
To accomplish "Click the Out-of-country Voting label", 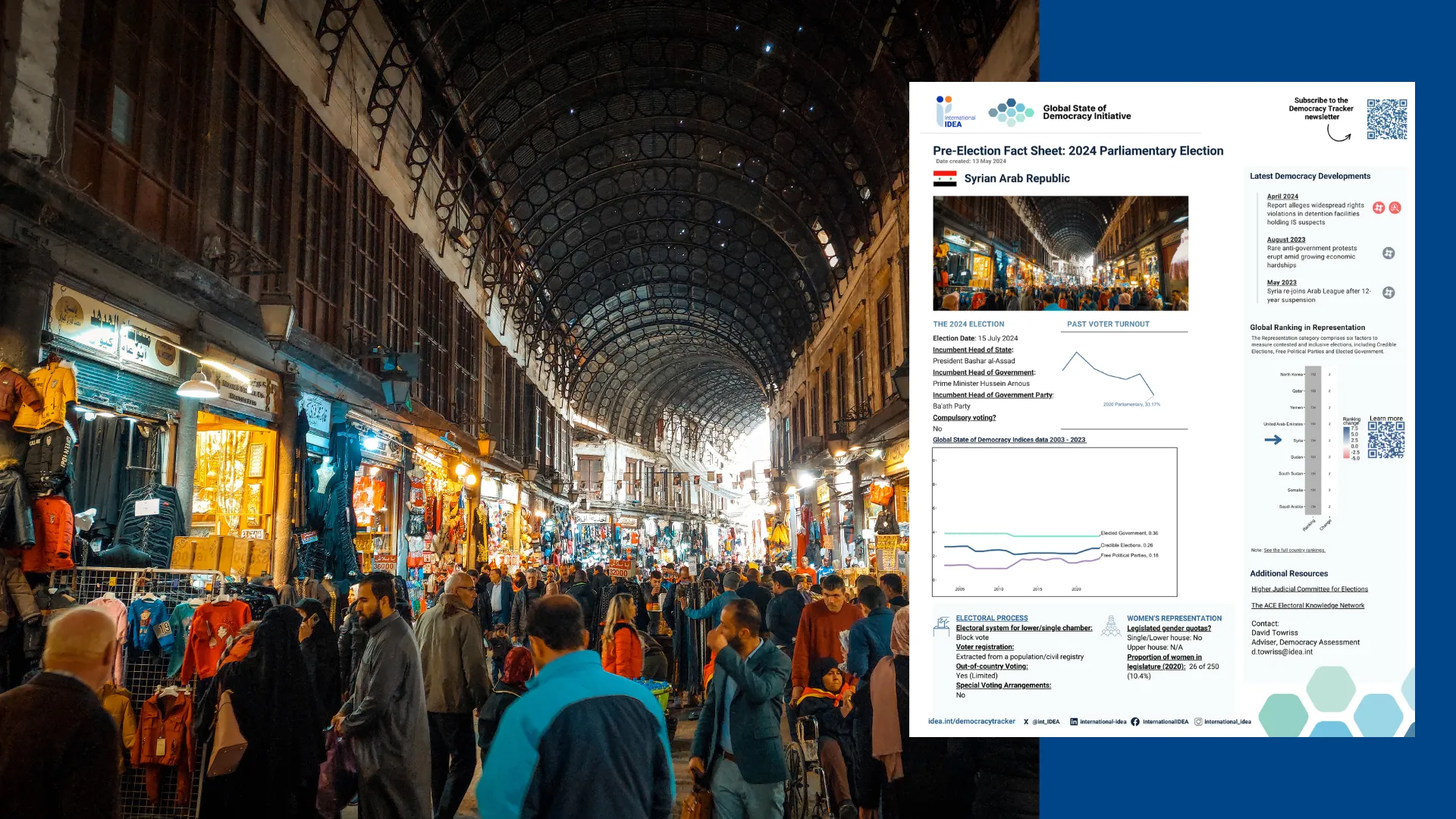I will pyautogui.click(x=992, y=667).
